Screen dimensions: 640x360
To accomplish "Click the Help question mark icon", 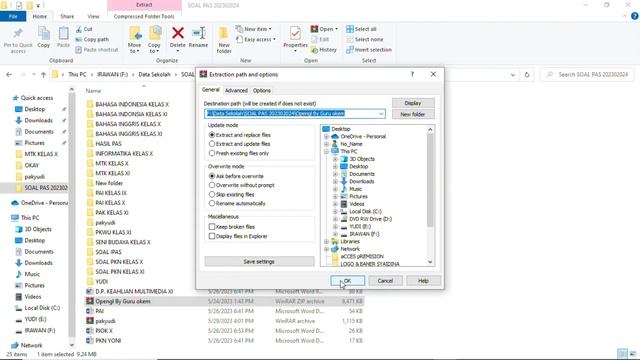I will pyautogui.click(x=634, y=16).
